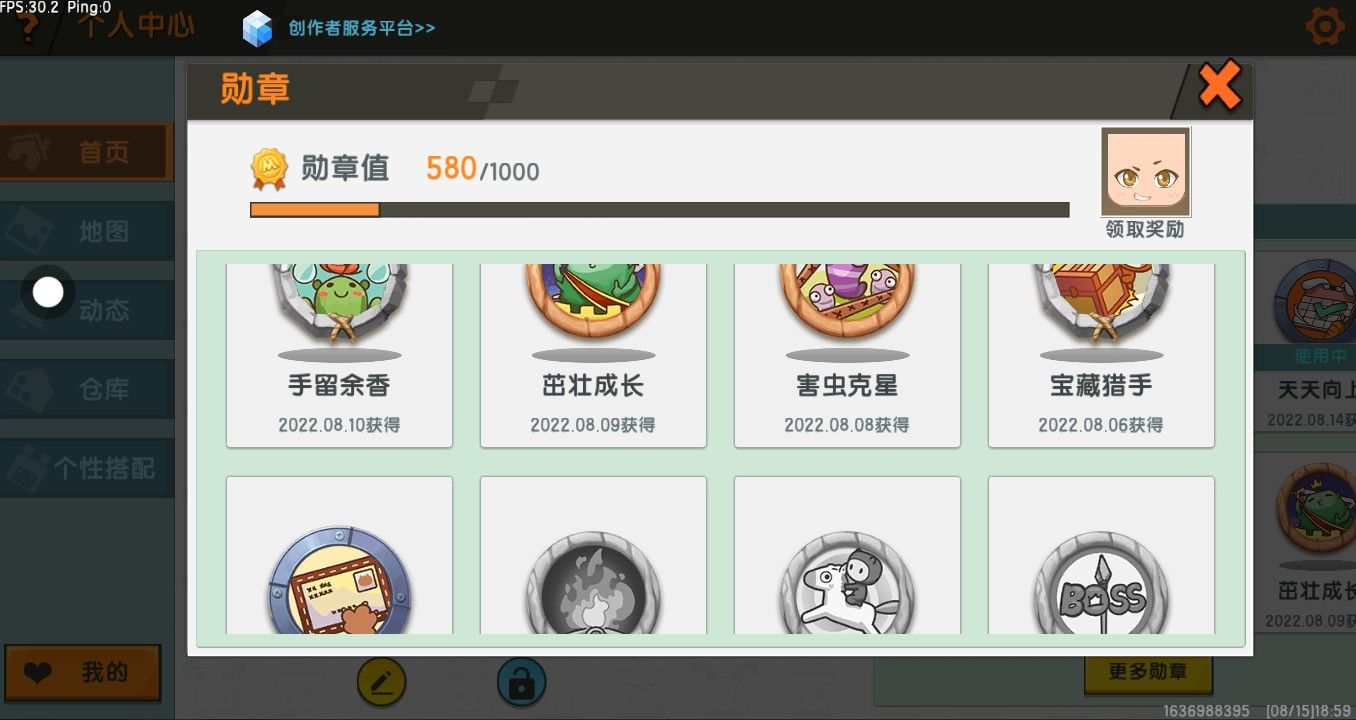Switch to the 地图 sidebar tab
The image size is (1356, 720).
pyautogui.click(x=87, y=231)
